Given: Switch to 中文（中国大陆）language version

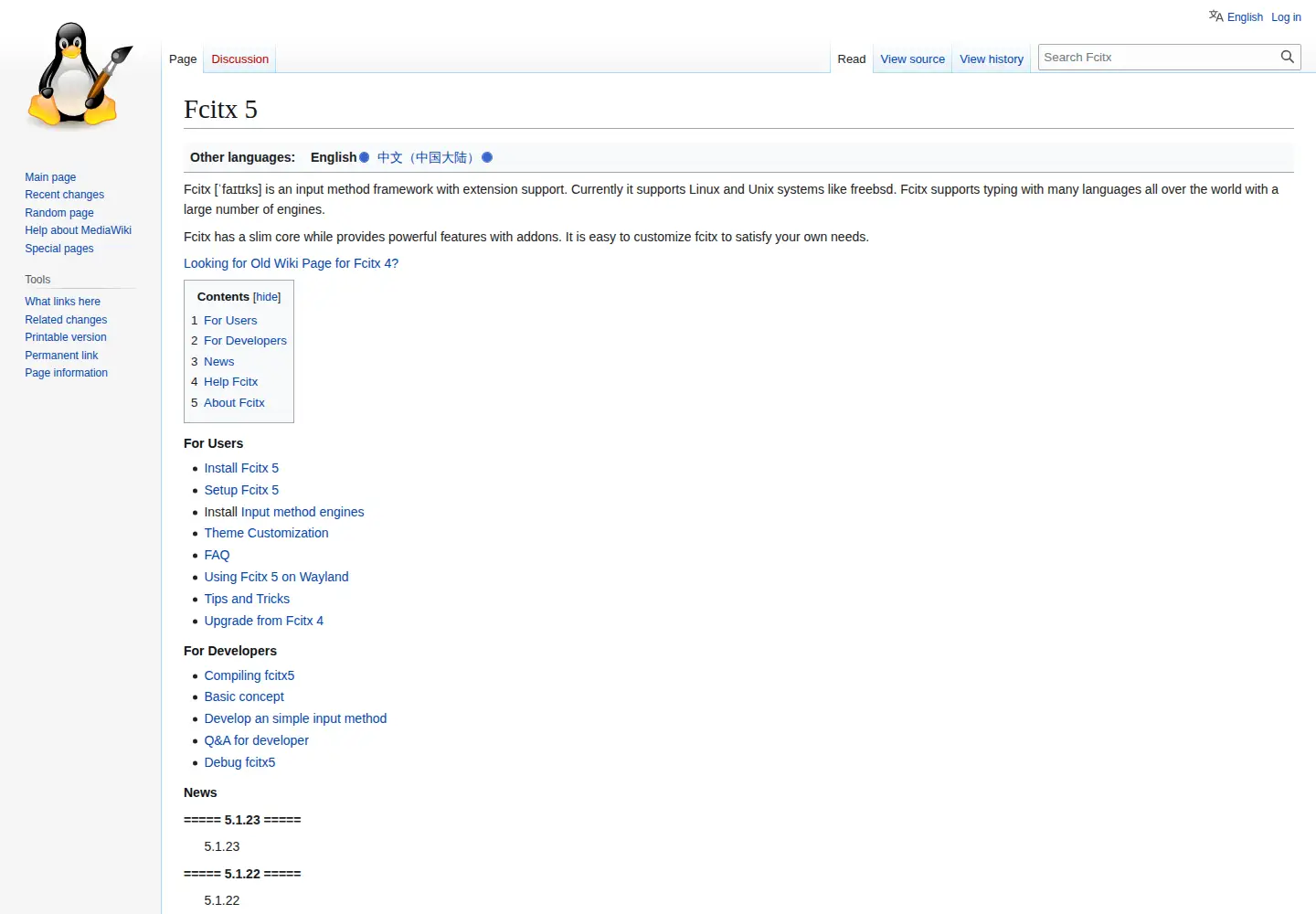Looking at the screenshot, I should point(428,157).
